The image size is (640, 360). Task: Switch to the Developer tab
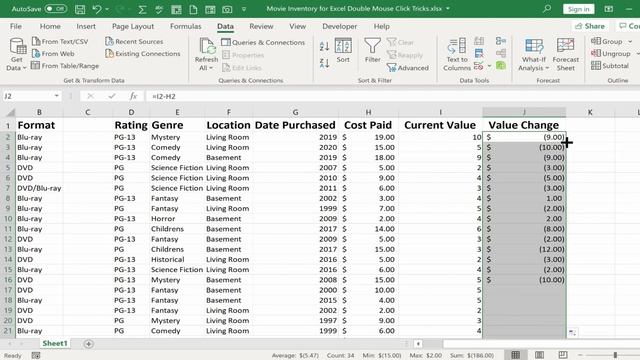(x=340, y=26)
